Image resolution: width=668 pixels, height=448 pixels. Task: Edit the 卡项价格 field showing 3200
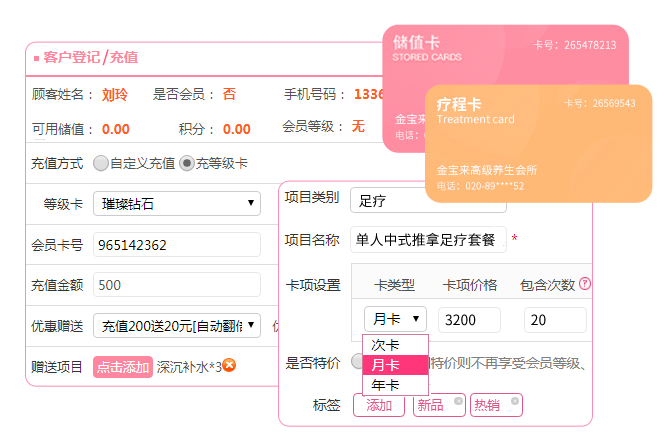coord(470,320)
